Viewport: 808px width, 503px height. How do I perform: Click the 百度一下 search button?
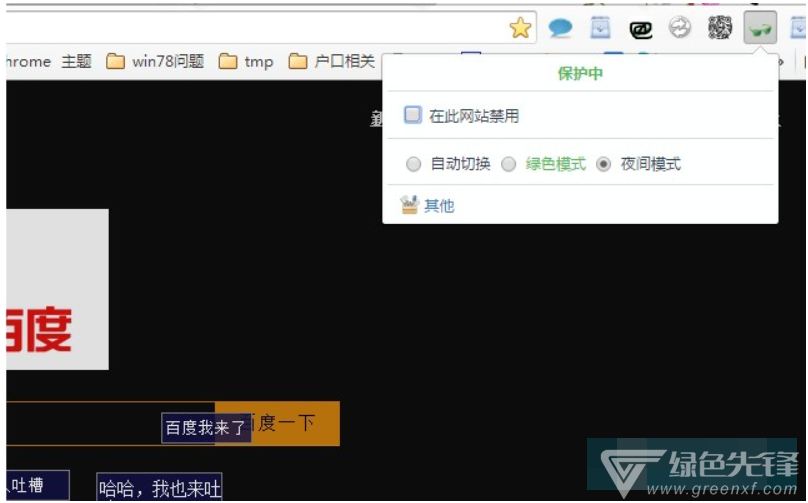[x=277, y=424]
